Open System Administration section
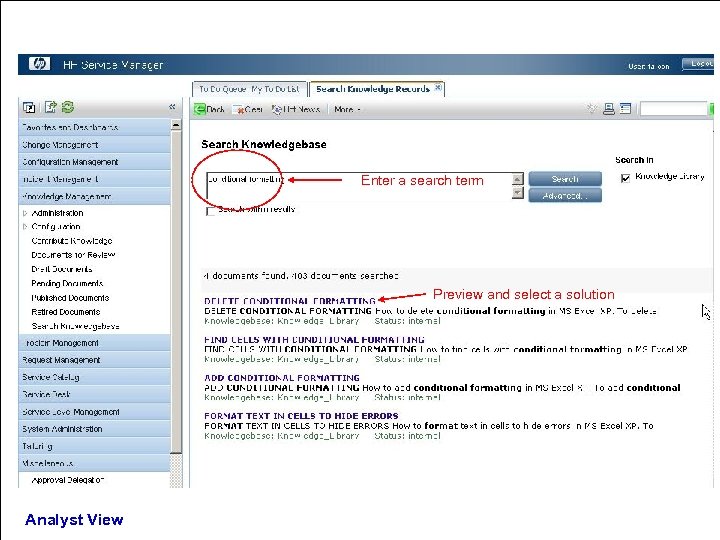Viewport: 720px width, 540px height. pyautogui.click(x=95, y=429)
